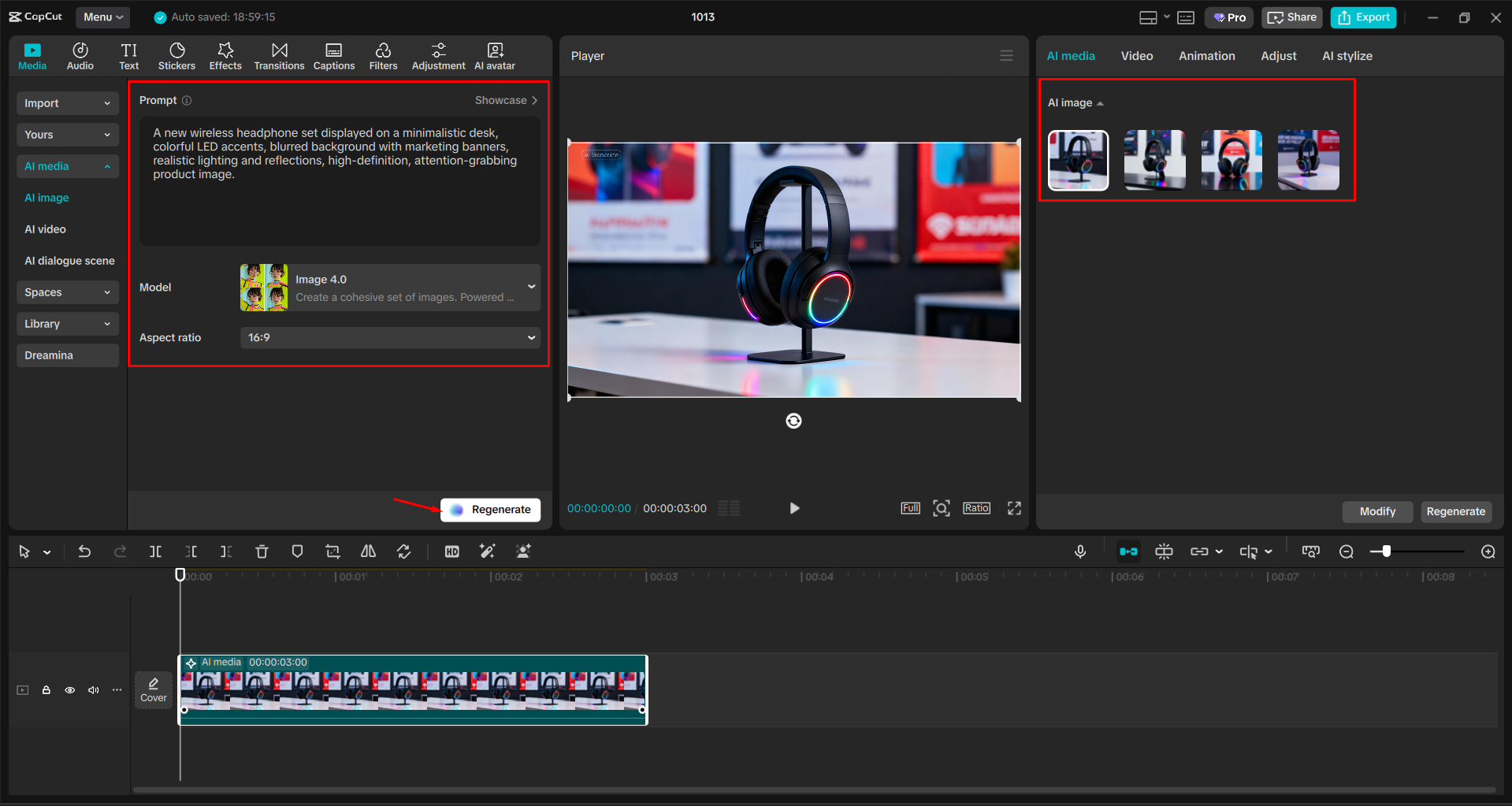Open the AI avatar tool
This screenshot has height=806, width=1512.
(x=494, y=56)
